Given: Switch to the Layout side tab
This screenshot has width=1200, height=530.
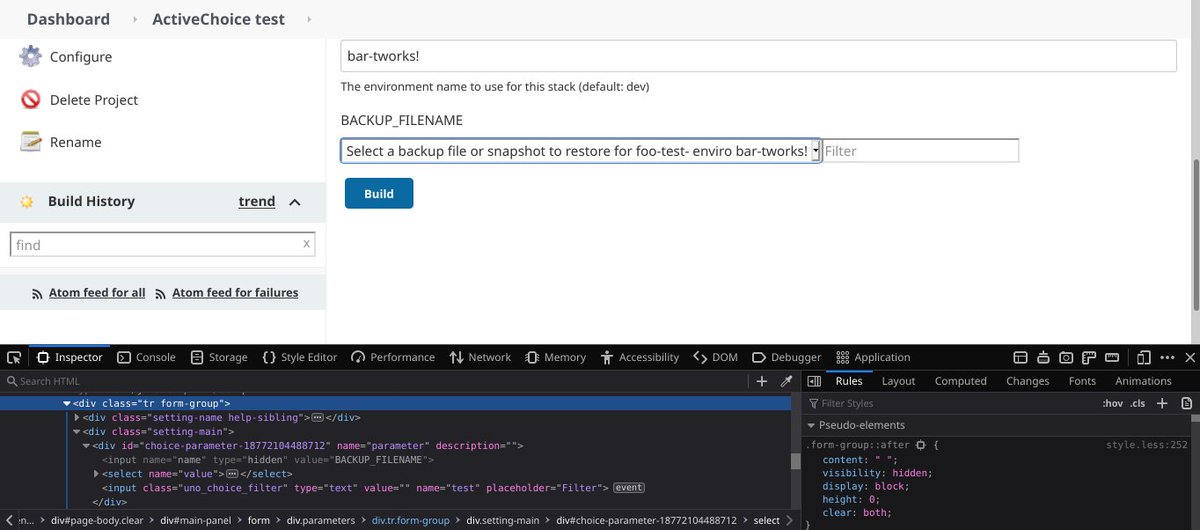Looking at the screenshot, I should coord(898,381).
